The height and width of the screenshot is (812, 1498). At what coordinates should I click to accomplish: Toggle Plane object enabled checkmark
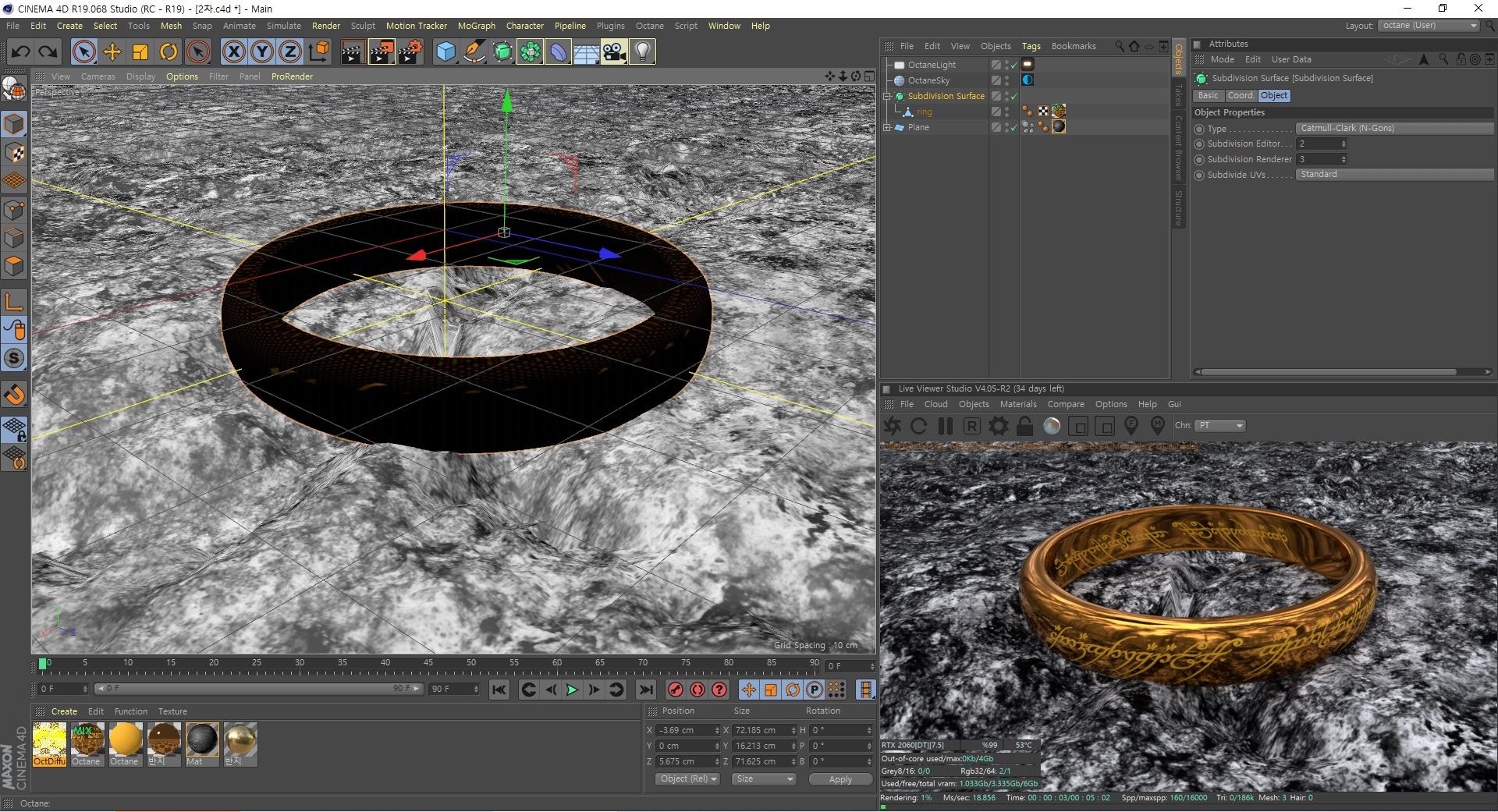[1013, 128]
